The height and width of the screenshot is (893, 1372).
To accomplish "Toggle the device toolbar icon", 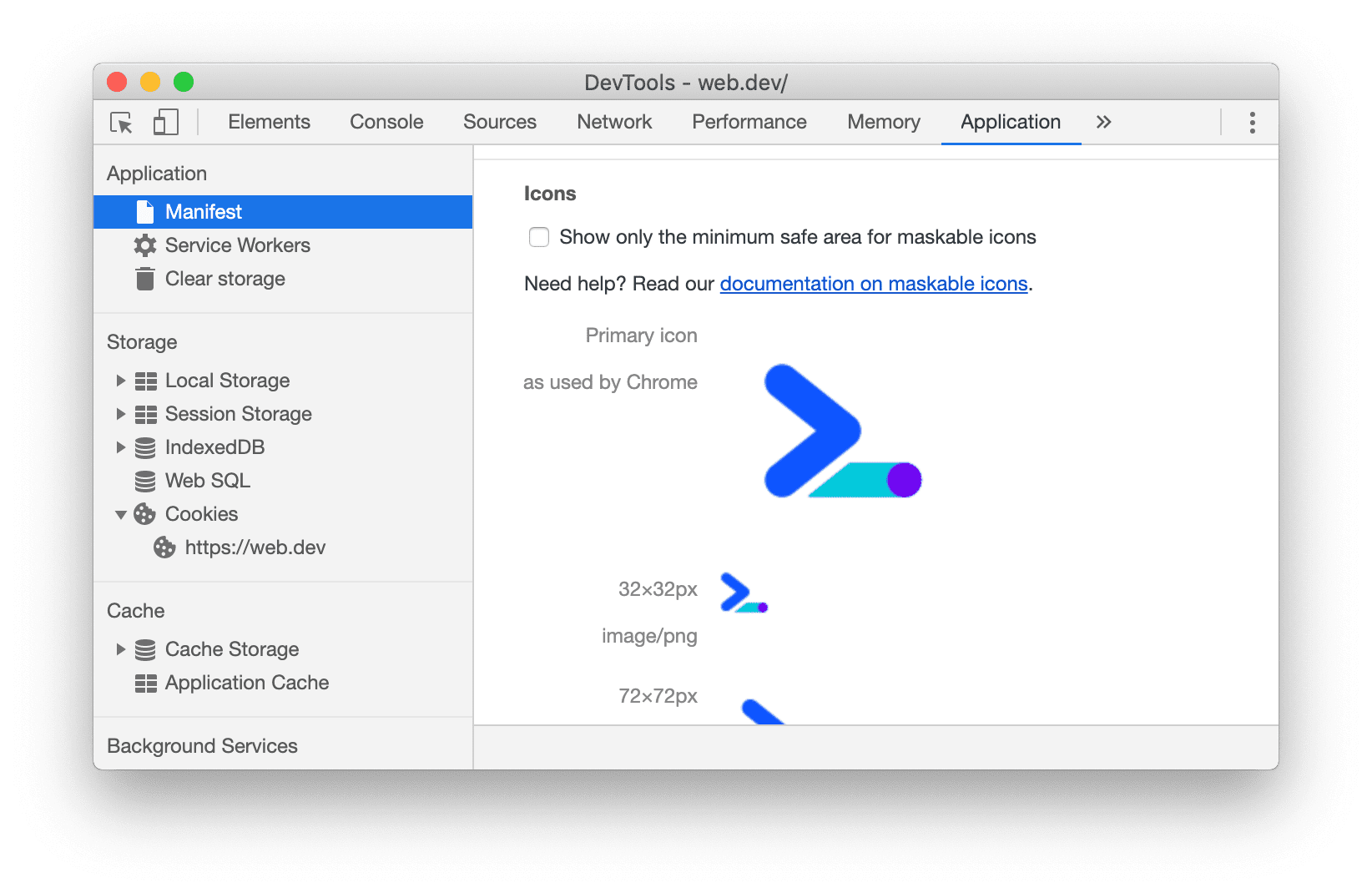I will [165, 122].
